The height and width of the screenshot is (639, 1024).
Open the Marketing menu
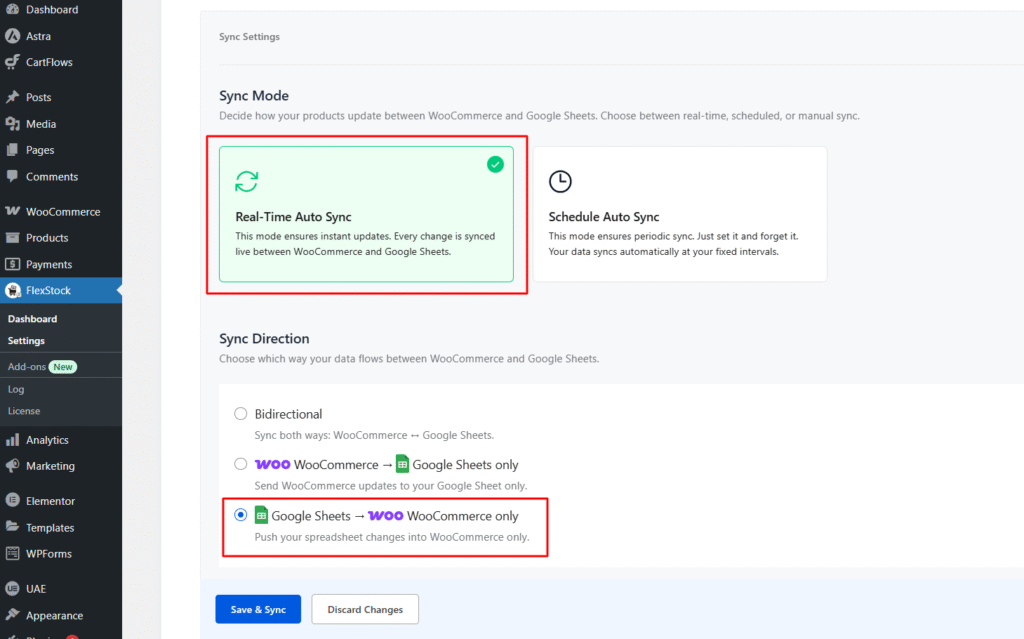tap(61, 466)
